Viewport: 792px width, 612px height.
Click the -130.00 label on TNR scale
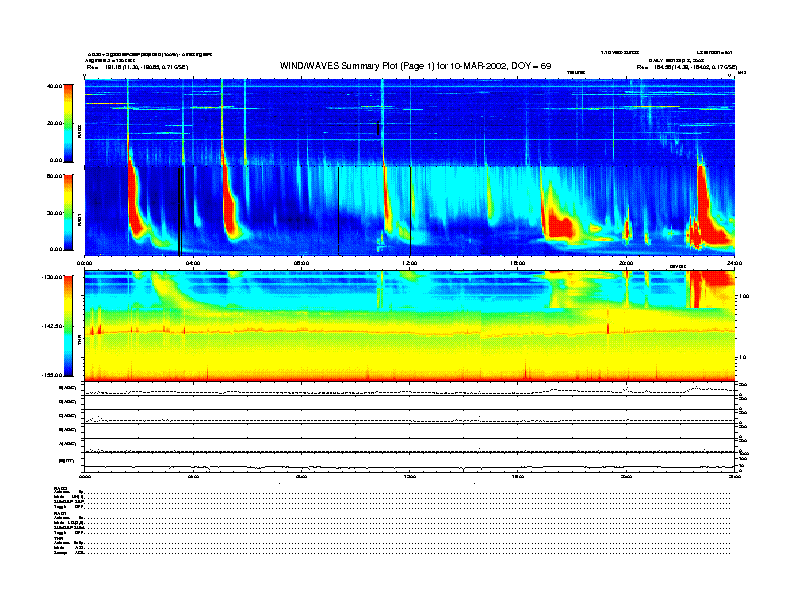point(52,277)
